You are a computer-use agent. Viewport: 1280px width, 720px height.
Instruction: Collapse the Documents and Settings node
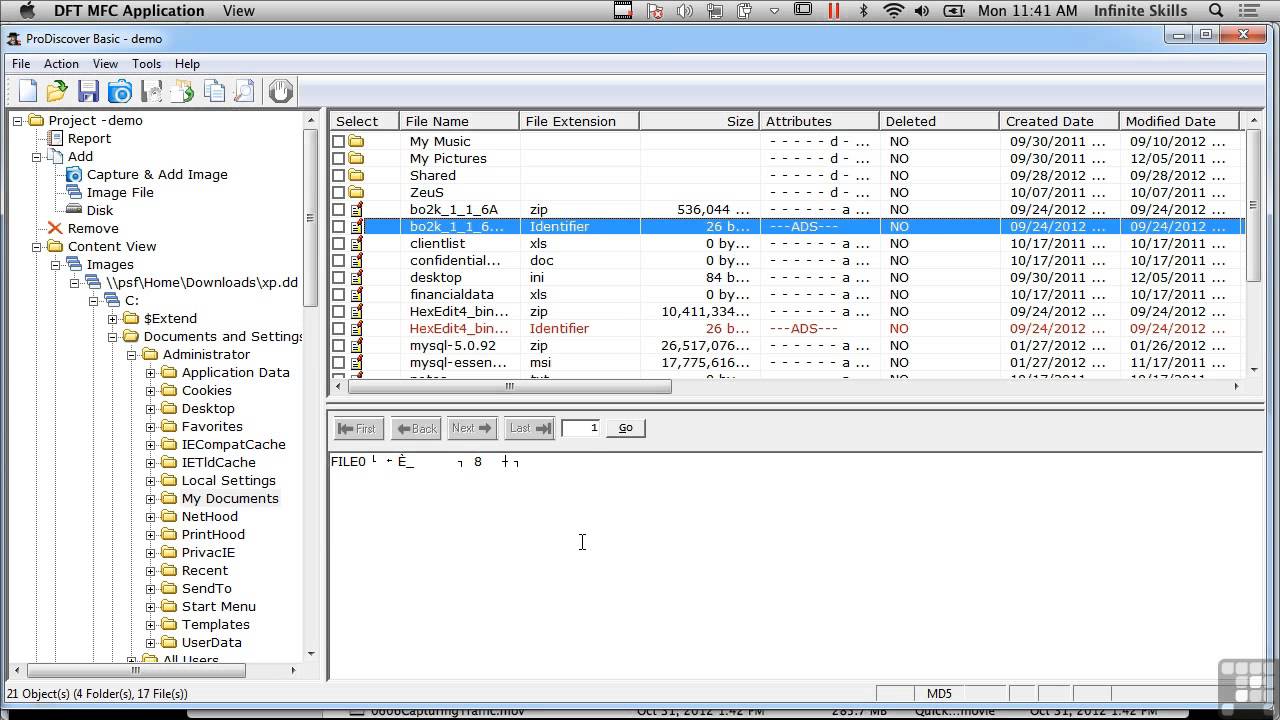pyautogui.click(x=113, y=336)
